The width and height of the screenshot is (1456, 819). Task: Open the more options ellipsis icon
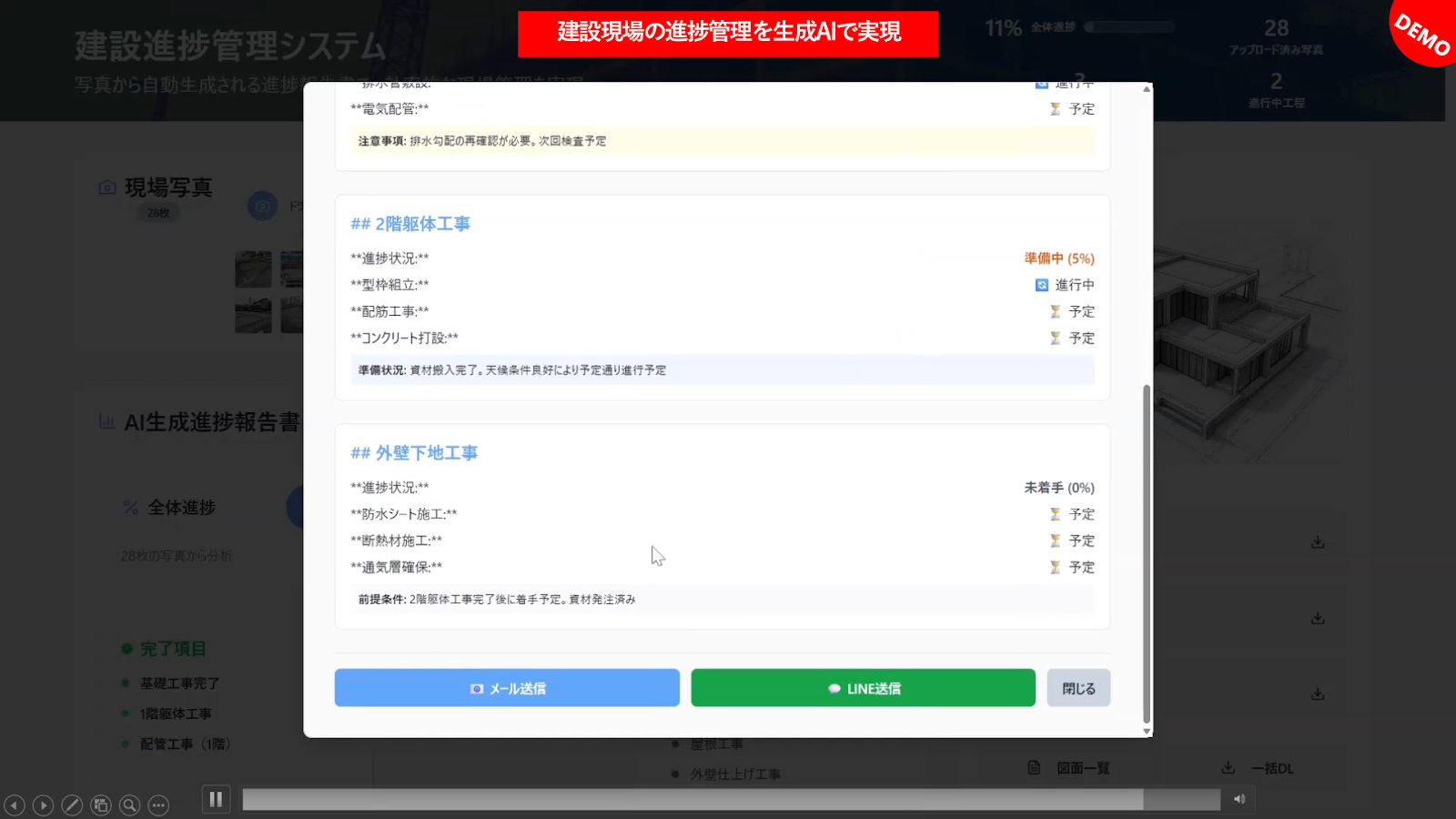(159, 805)
